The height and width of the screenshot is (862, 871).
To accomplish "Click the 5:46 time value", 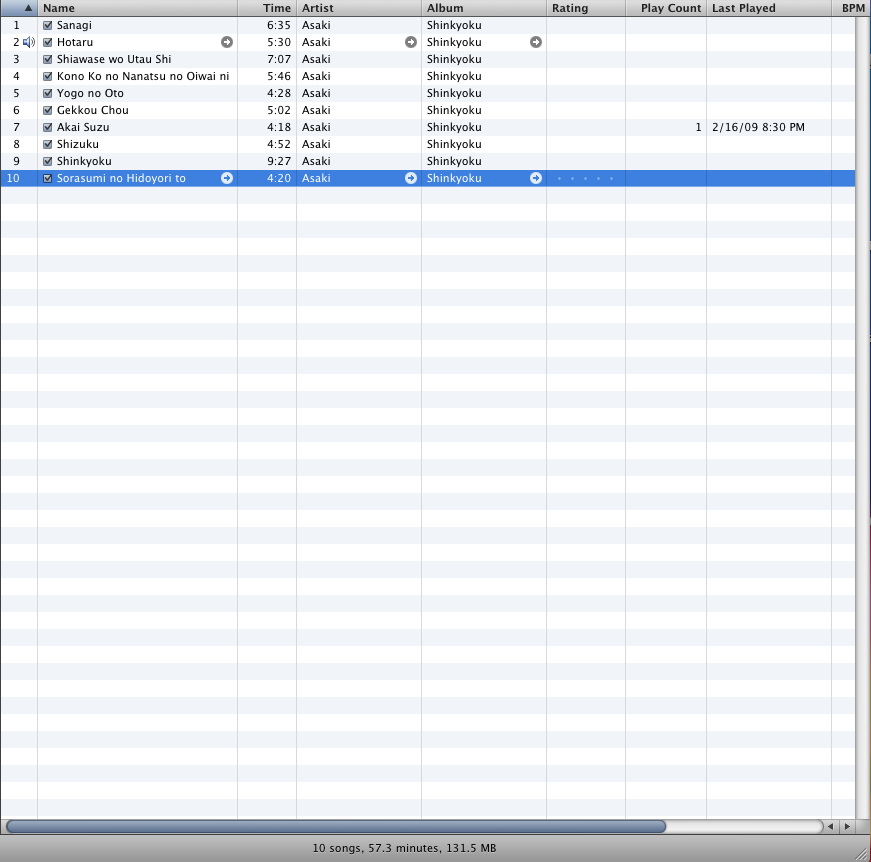I will pos(279,77).
